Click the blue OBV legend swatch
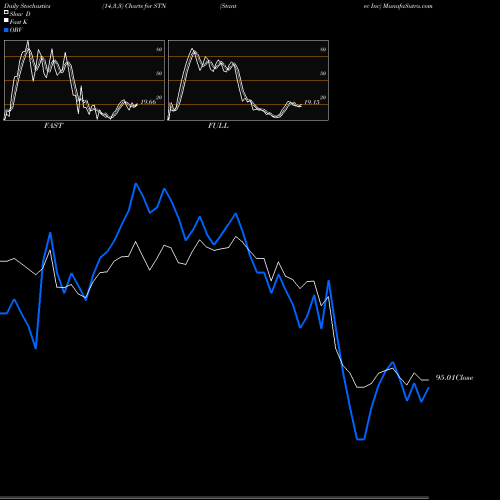 point(6,30)
